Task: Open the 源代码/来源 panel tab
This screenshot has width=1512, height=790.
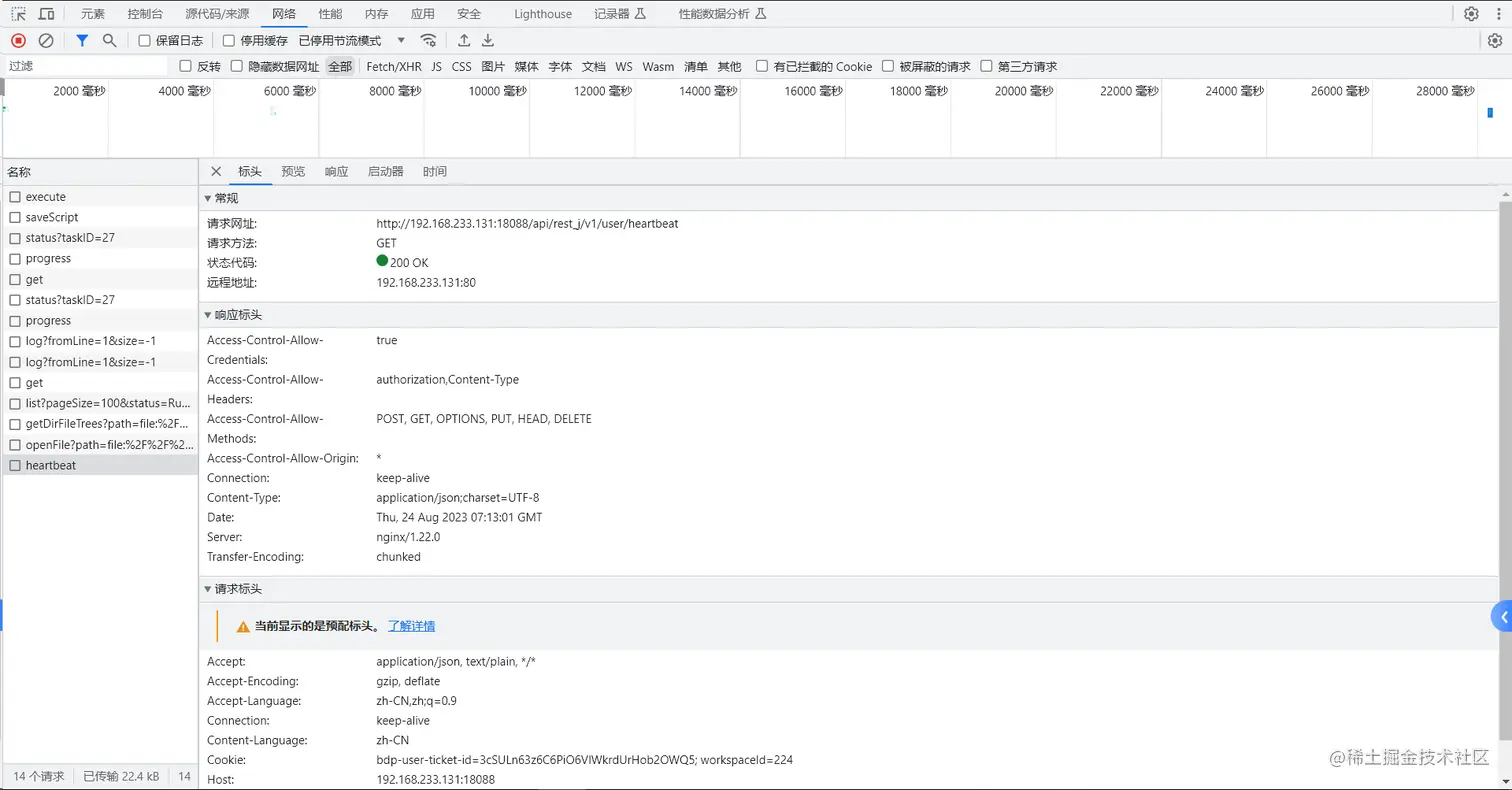Action: pyautogui.click(x=218, y=14)
